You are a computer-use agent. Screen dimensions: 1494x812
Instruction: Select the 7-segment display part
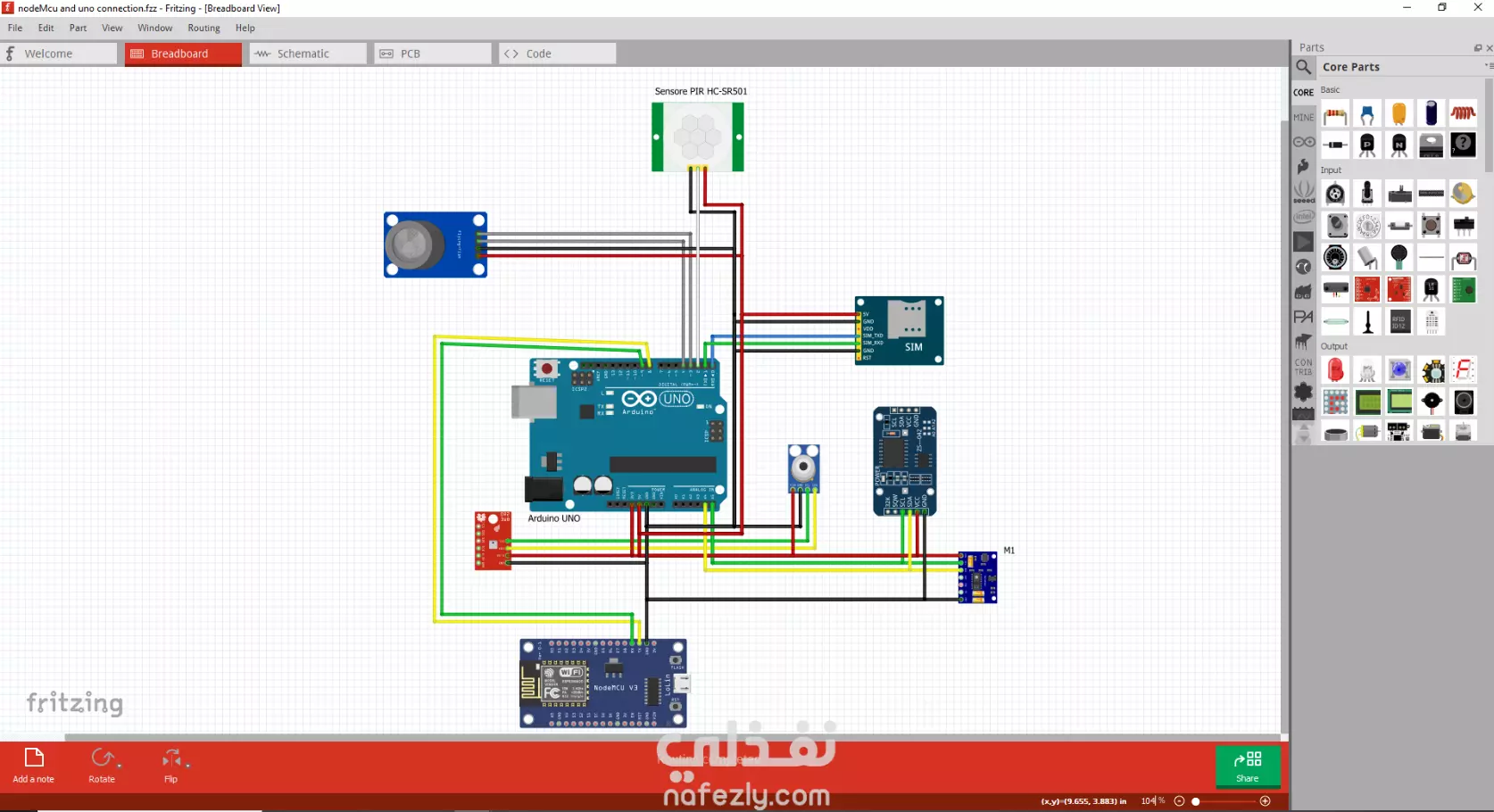(x=1464, y=369)
